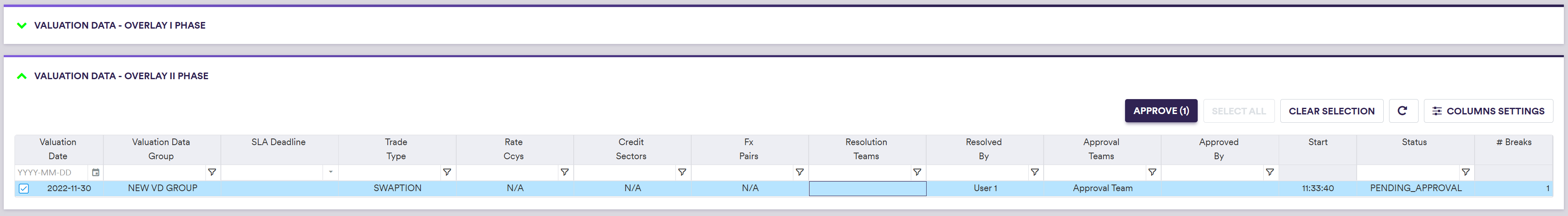Click the Clear Selection button
Image resolution: width=1568 pixels, height=216 pixels.
(1331, 111)
